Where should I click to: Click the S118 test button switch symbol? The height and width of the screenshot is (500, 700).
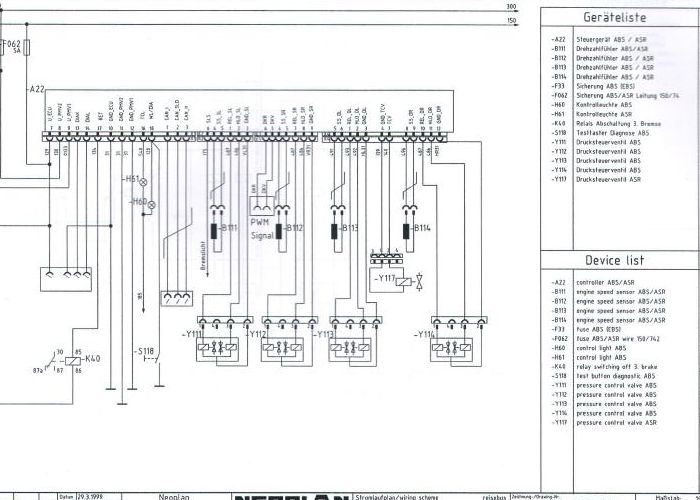(152, 358)
